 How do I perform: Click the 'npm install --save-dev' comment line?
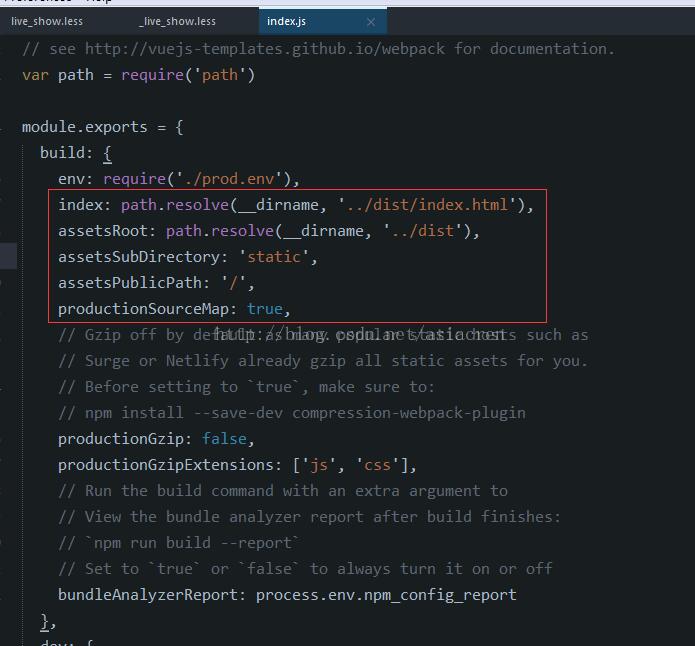click(x=292, y=413)
